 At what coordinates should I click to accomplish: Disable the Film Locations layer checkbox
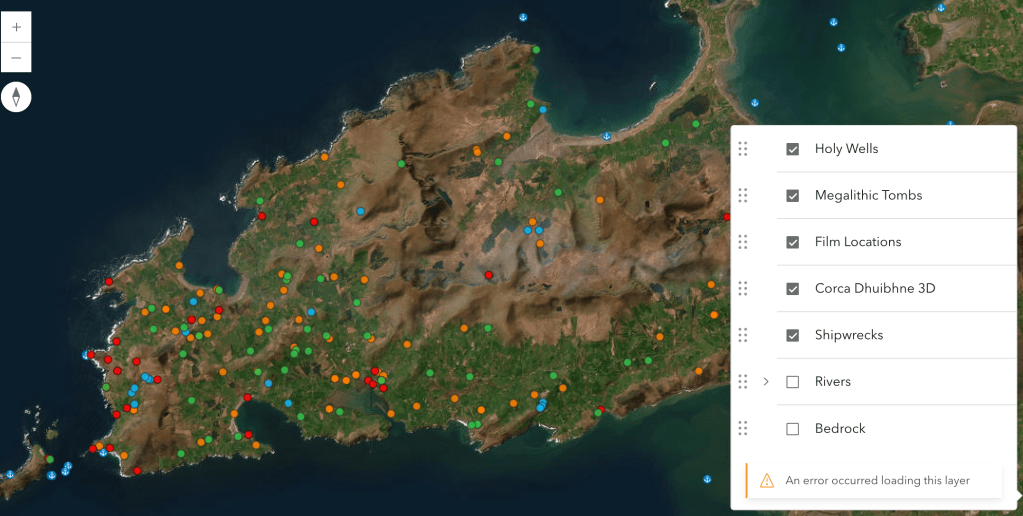[793, 242]
